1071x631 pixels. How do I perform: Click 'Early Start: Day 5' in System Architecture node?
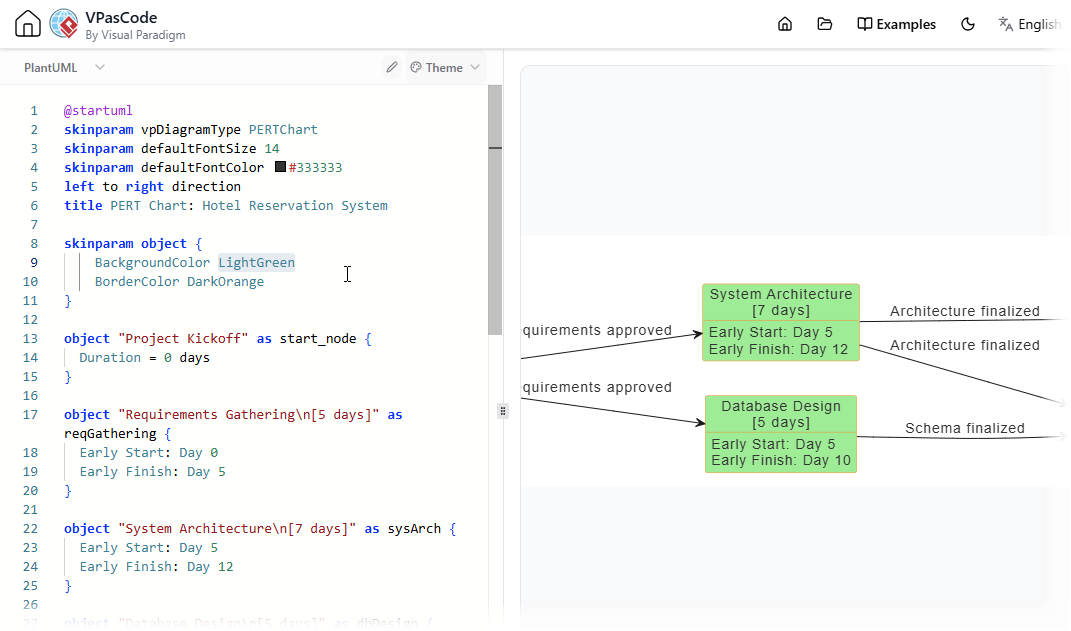click(x=770, y=332)
